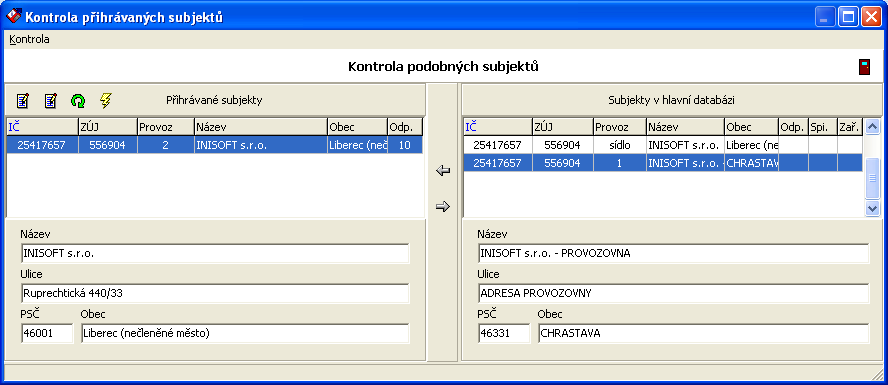Click the left-pointing transfer arrow

(443, 170)
